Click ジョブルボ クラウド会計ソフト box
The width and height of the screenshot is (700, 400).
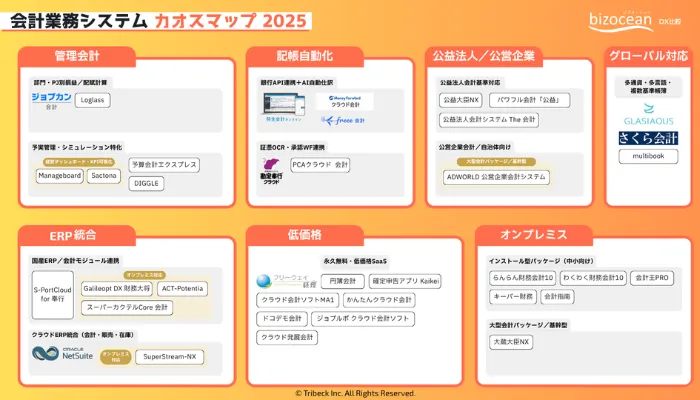363,319
